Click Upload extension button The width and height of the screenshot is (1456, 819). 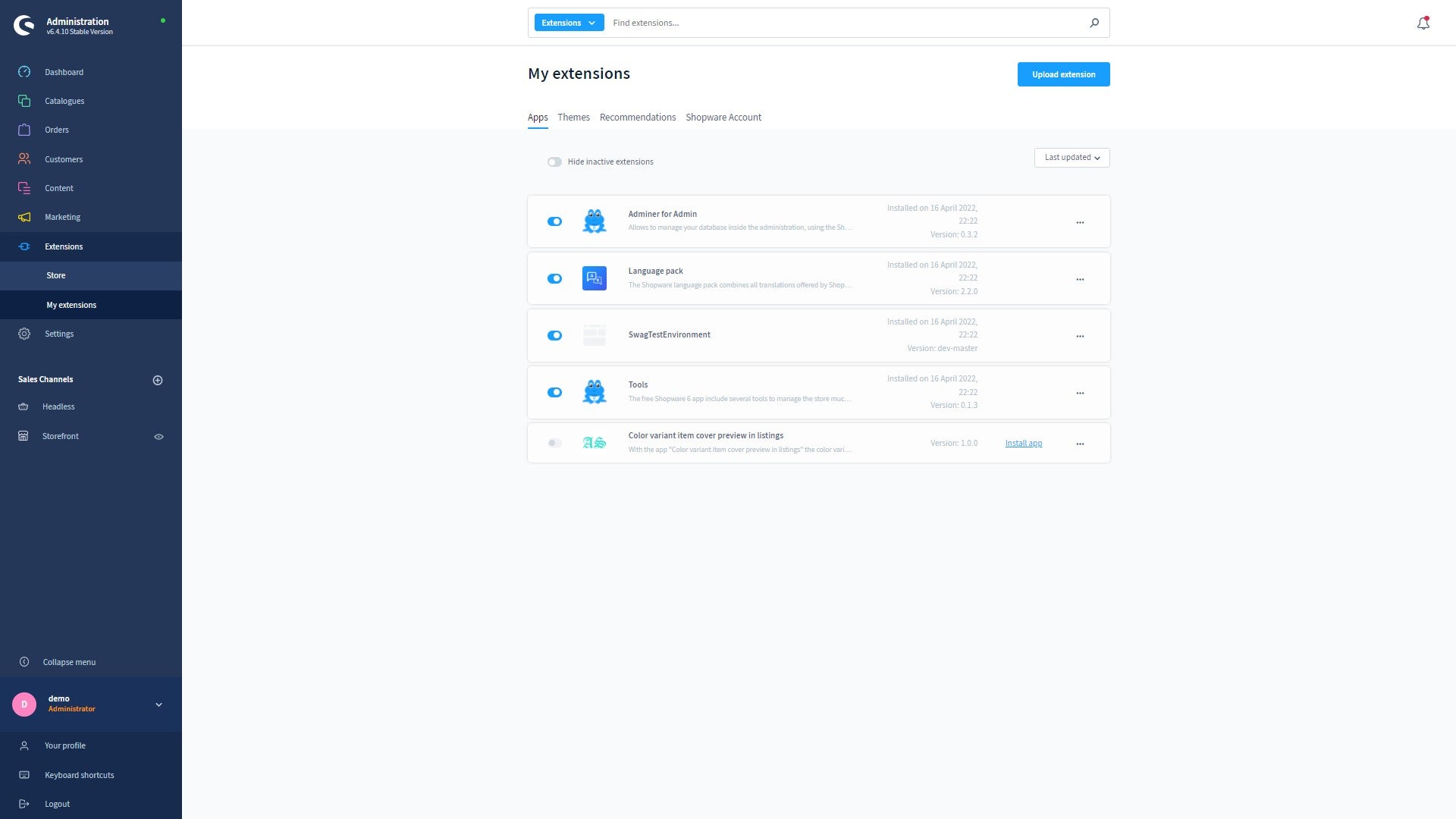point(1063,74)
